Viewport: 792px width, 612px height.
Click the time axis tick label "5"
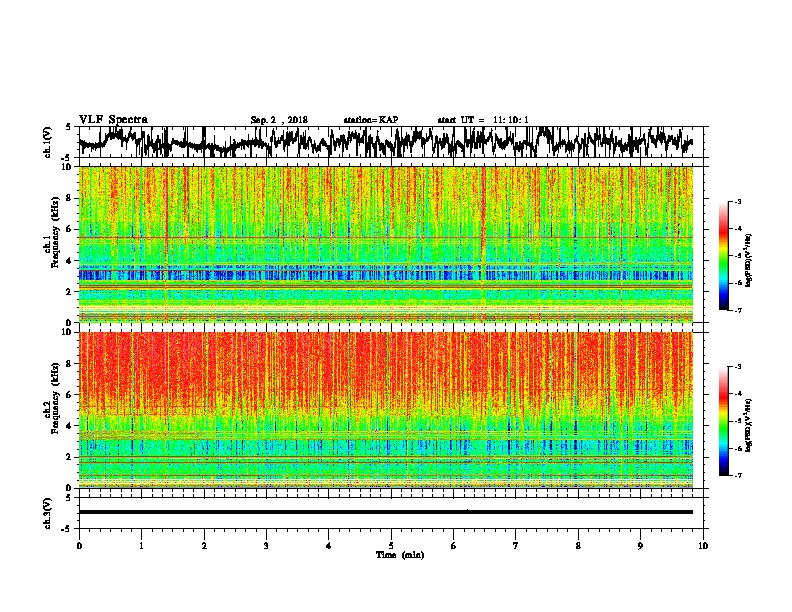391,546
